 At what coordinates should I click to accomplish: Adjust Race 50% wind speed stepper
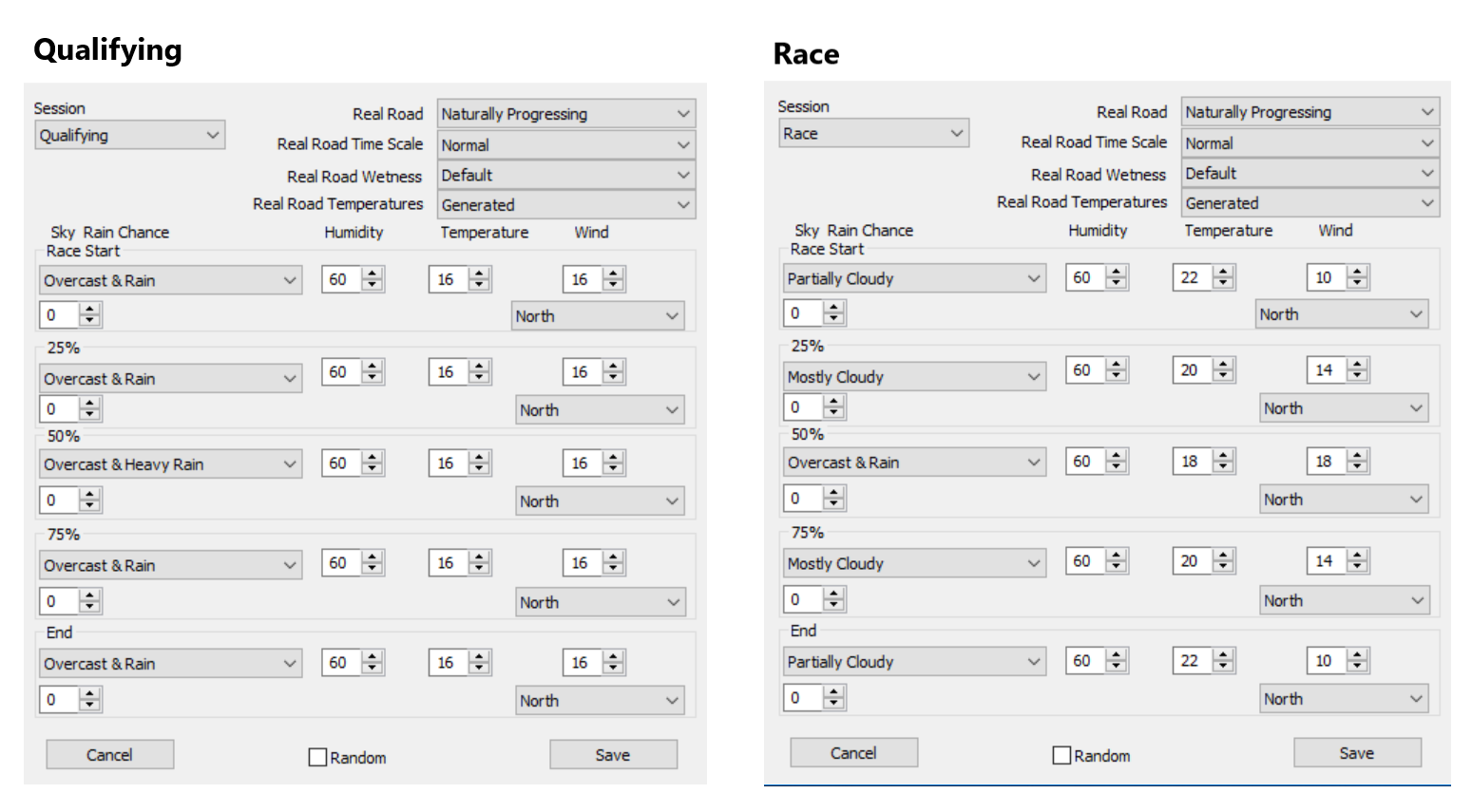(x=1358, y=461)
